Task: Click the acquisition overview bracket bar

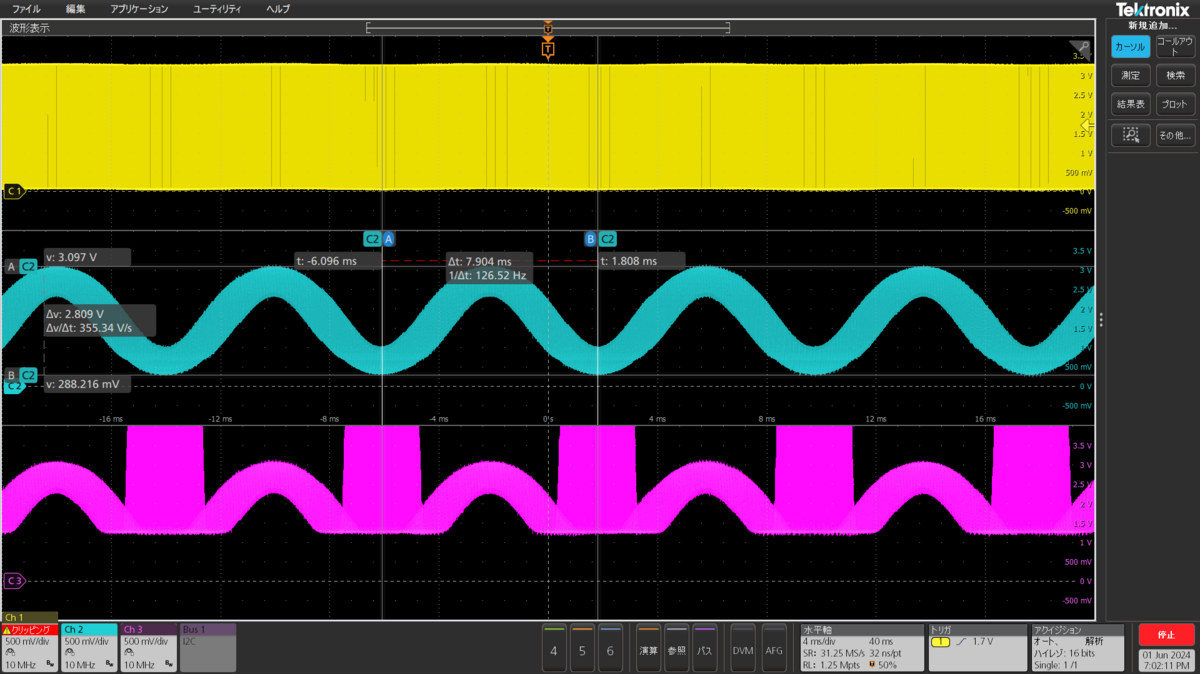Action: [x=547, y=27]
